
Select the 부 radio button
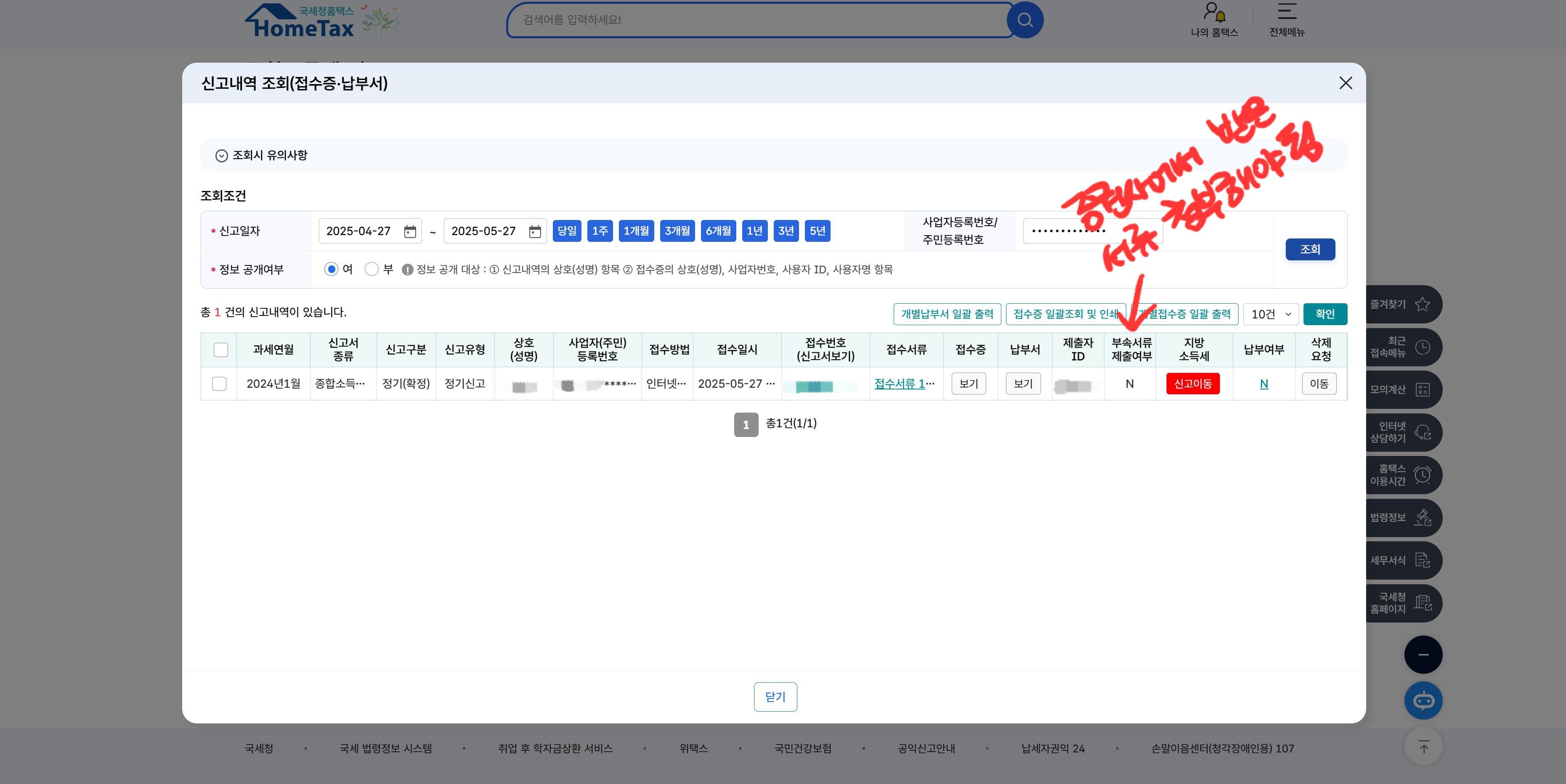click(x=372, y=269)
